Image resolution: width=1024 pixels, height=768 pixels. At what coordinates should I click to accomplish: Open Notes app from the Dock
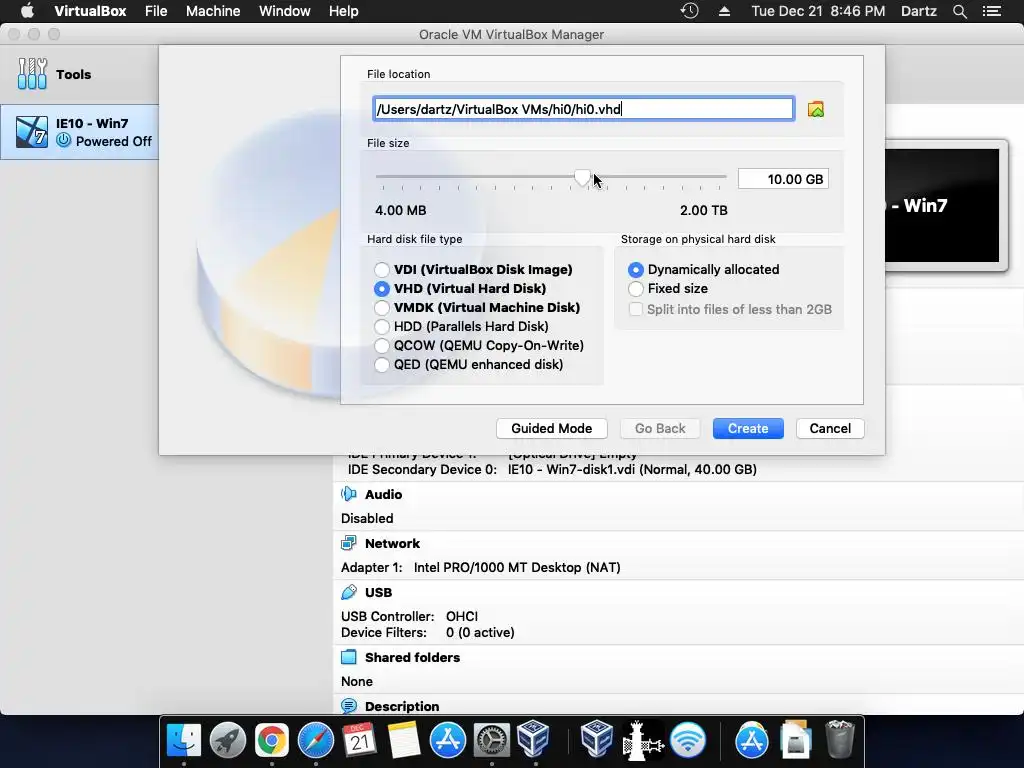click(x=404, y=740)
